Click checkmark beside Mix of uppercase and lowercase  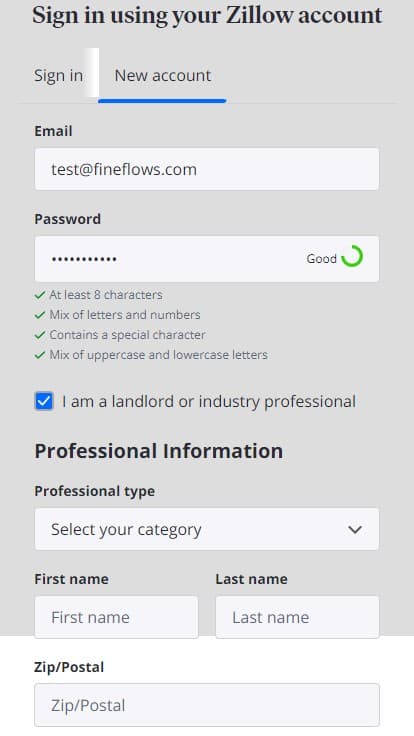[x=40, y=355]
